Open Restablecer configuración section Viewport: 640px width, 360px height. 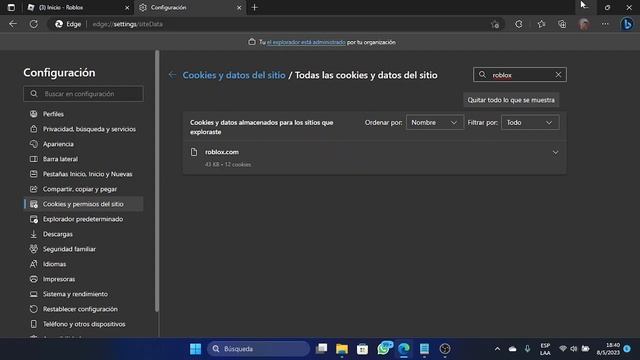coord(83,309)
